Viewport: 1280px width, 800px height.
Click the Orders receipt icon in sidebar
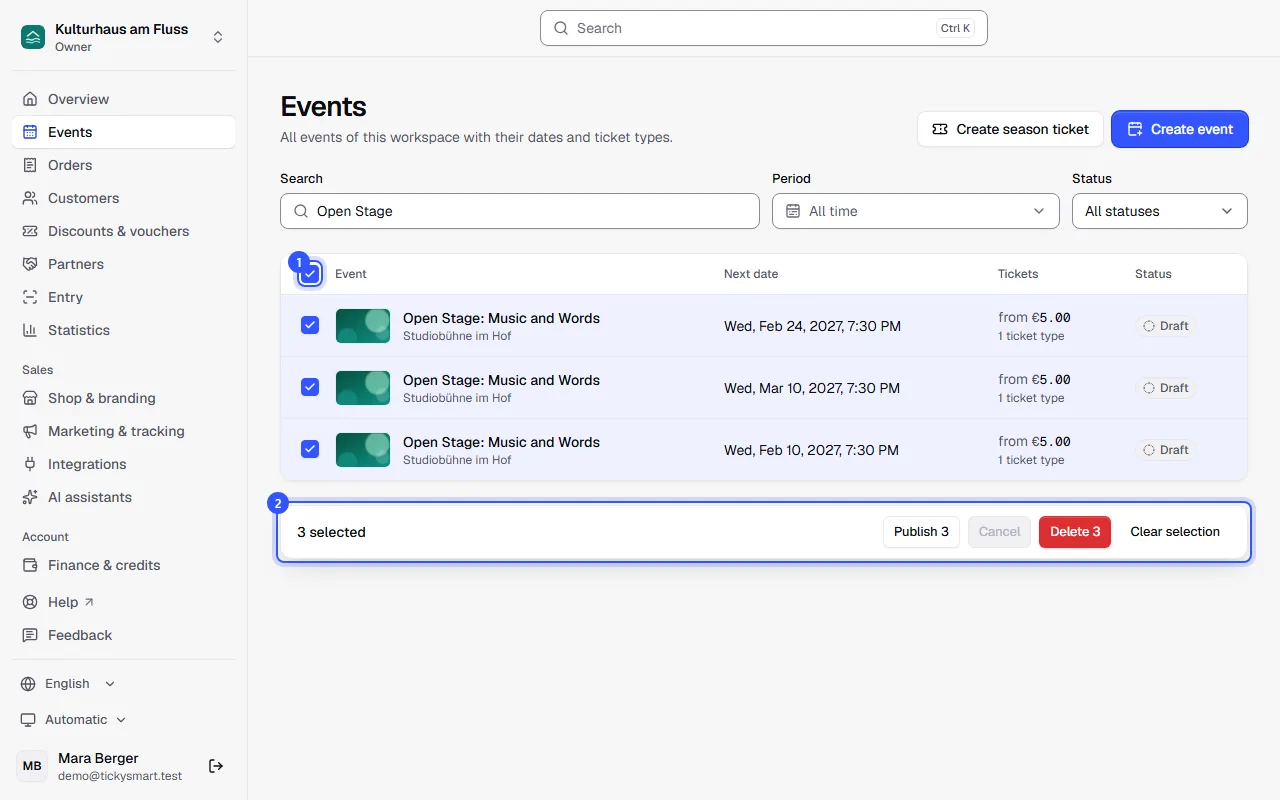click(x=30, y=165)
